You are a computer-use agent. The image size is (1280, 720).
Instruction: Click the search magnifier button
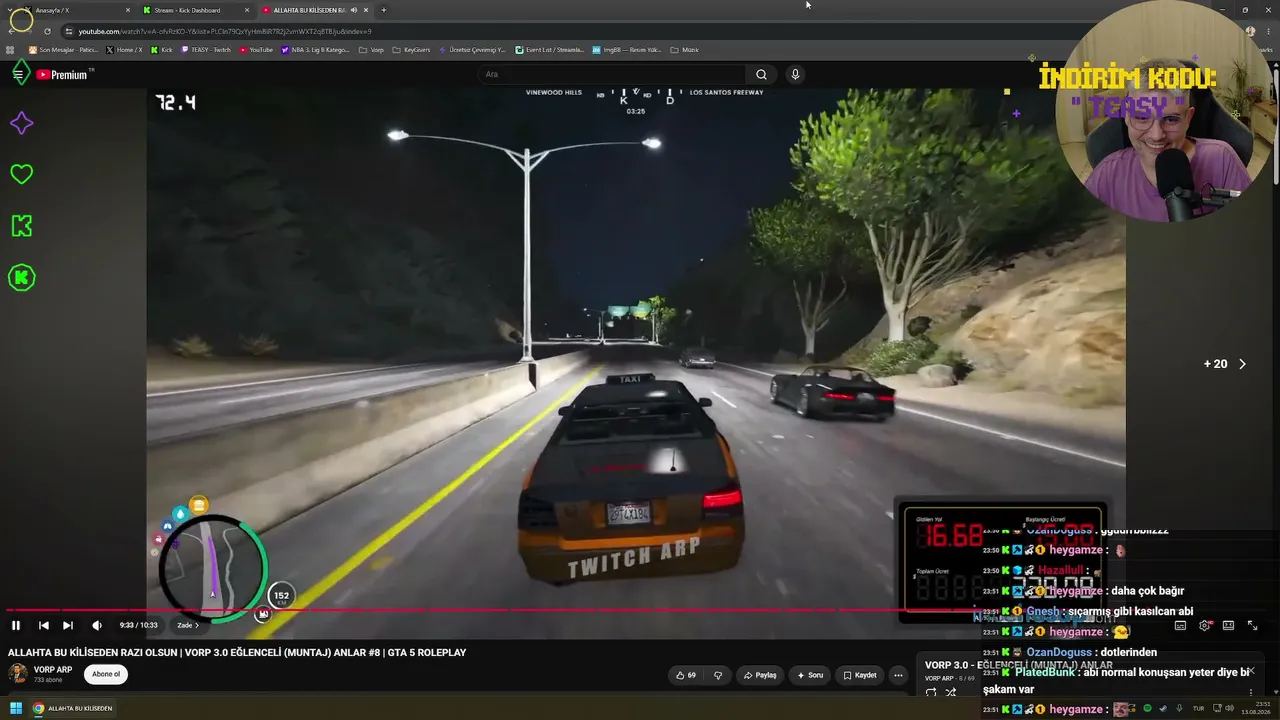pos(761,74)
